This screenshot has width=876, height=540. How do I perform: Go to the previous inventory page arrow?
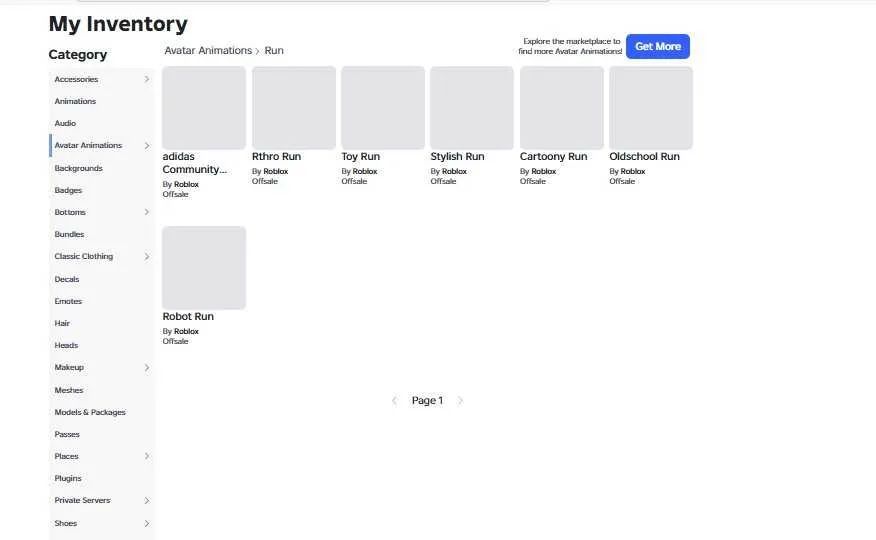coord(394,400)
